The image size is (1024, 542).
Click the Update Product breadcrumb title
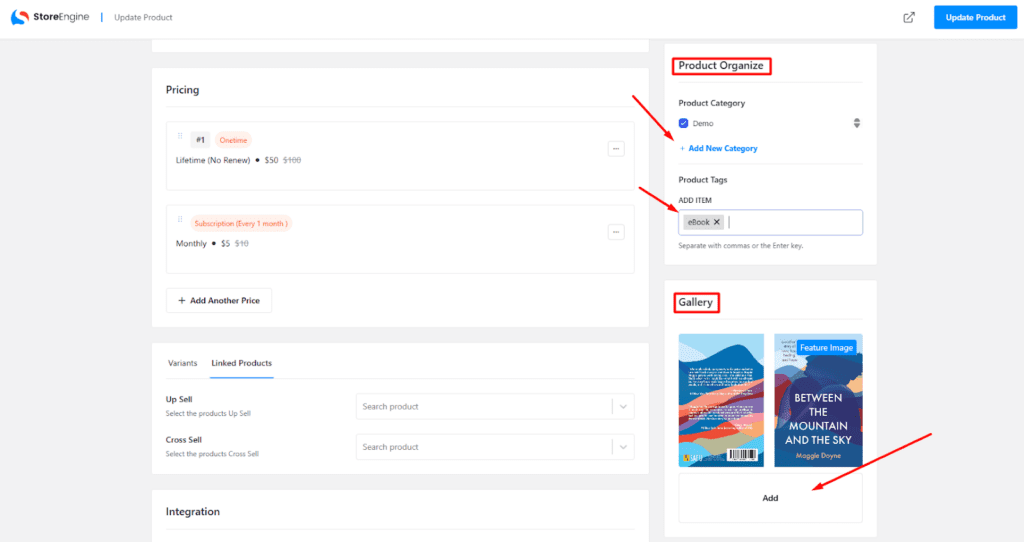coord(143,18)
